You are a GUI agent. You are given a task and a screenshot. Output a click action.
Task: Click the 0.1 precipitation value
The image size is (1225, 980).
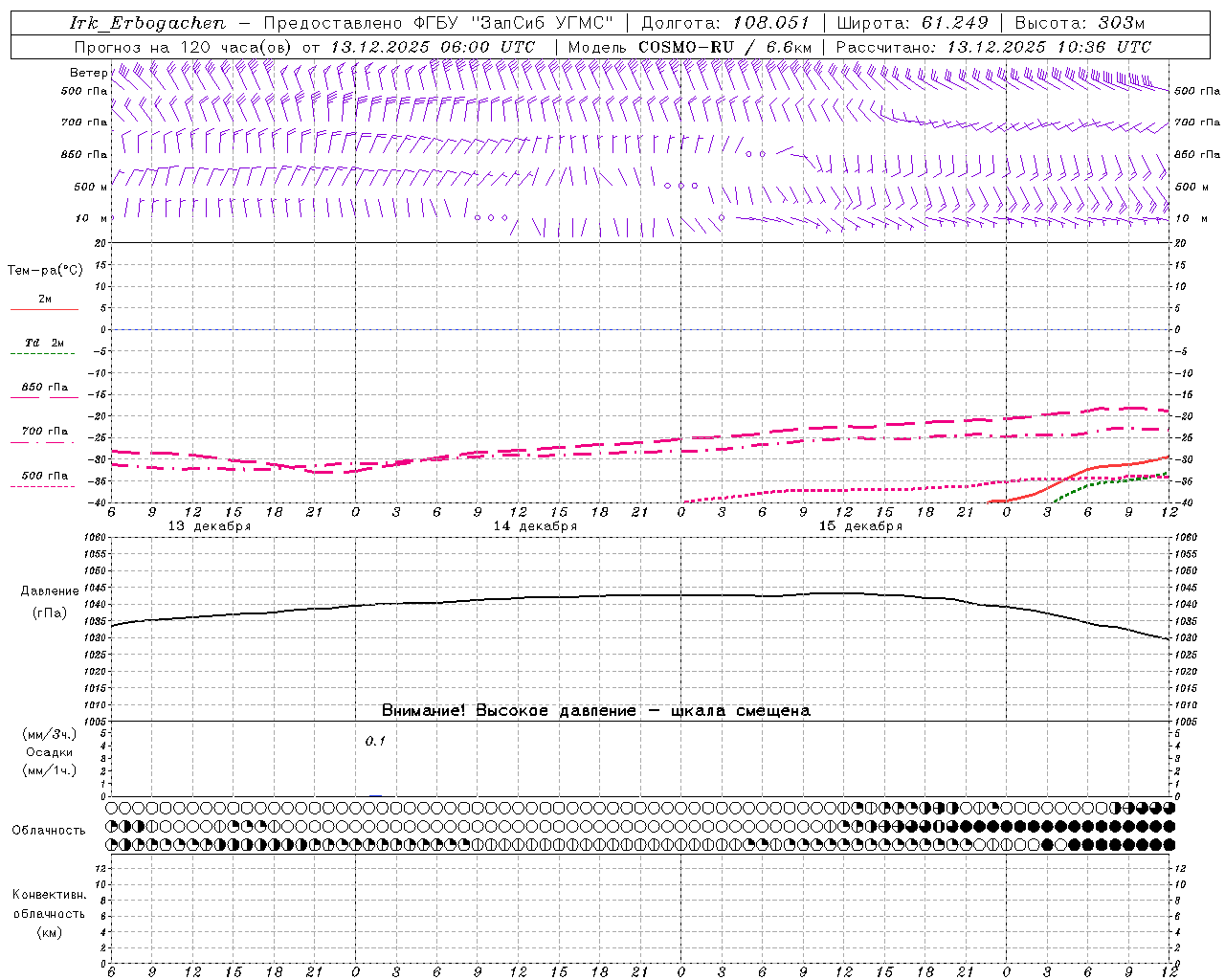pyautogui.click(x=375, y=741)
